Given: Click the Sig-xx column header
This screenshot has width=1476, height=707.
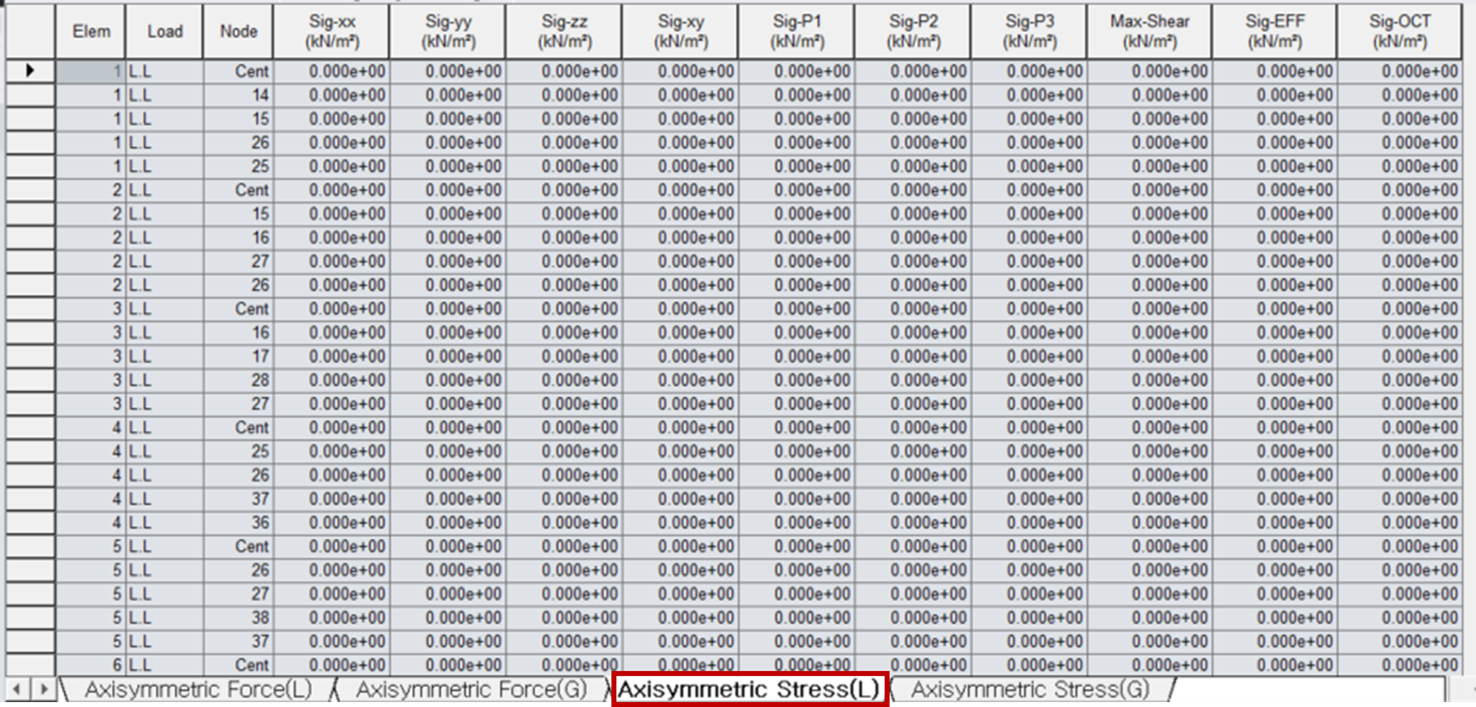Looking at the screenshot, I should (x=332, y=32).
